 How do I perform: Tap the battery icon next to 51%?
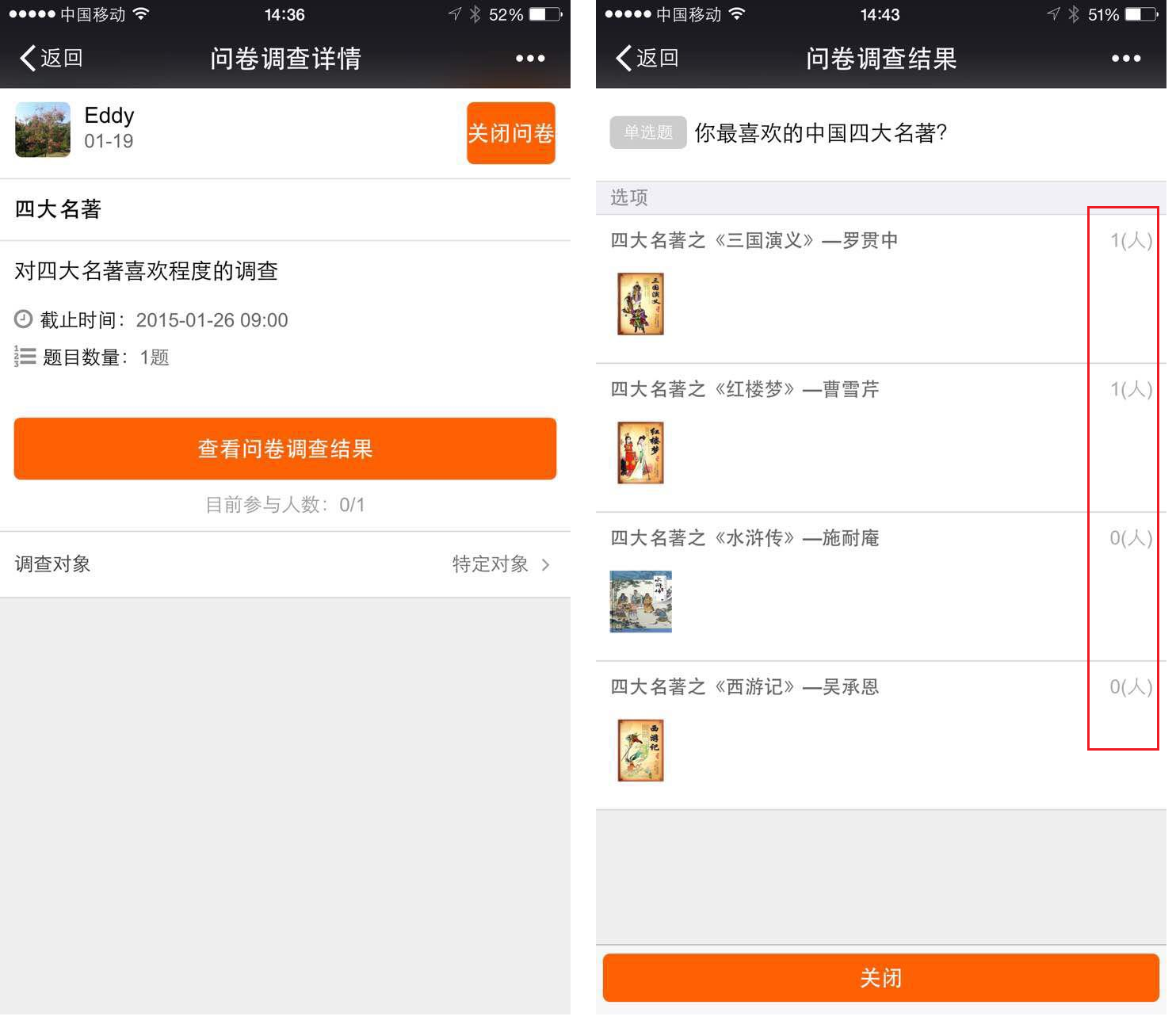pos(1142,14)
